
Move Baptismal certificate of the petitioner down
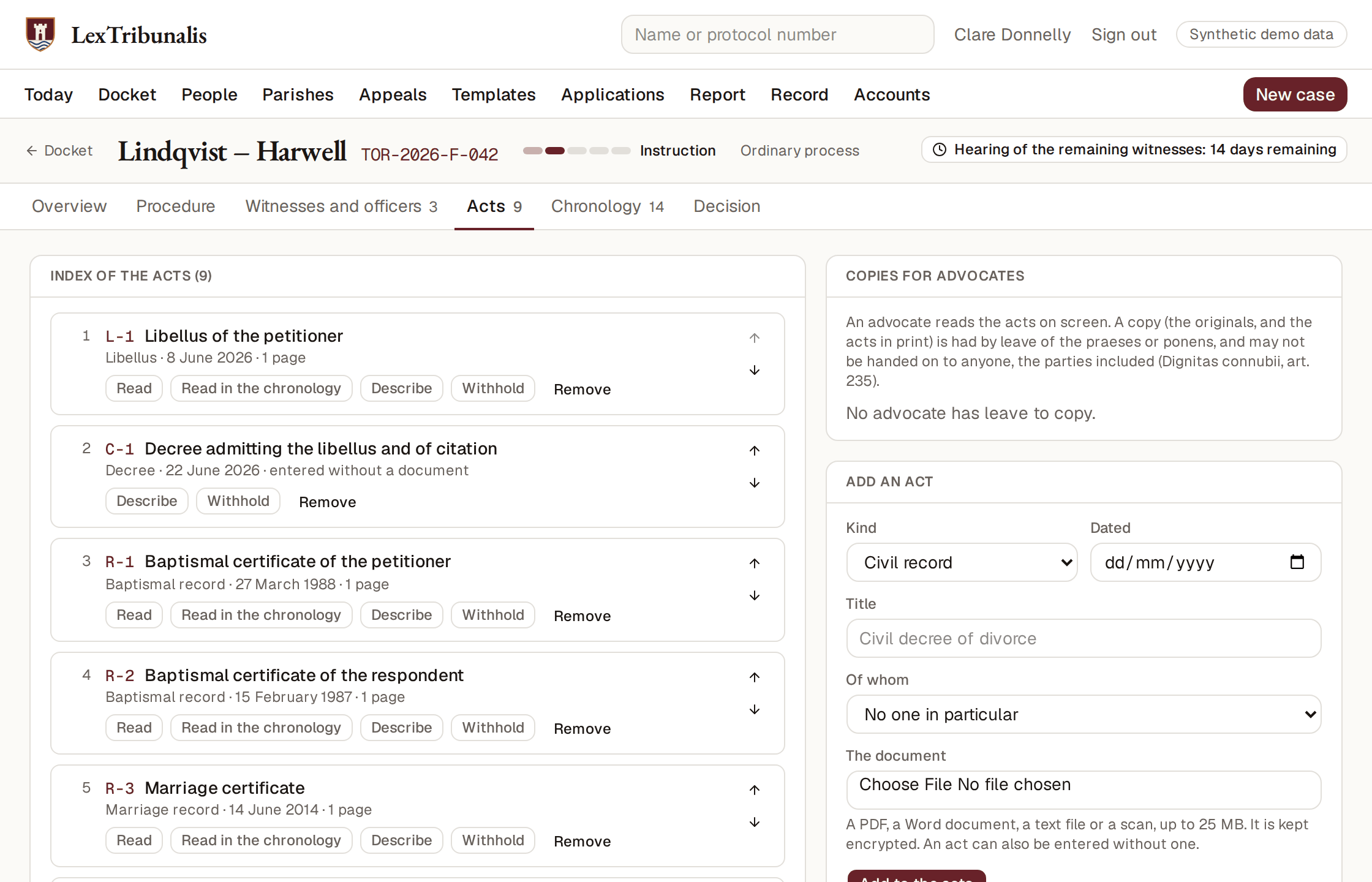755,596
